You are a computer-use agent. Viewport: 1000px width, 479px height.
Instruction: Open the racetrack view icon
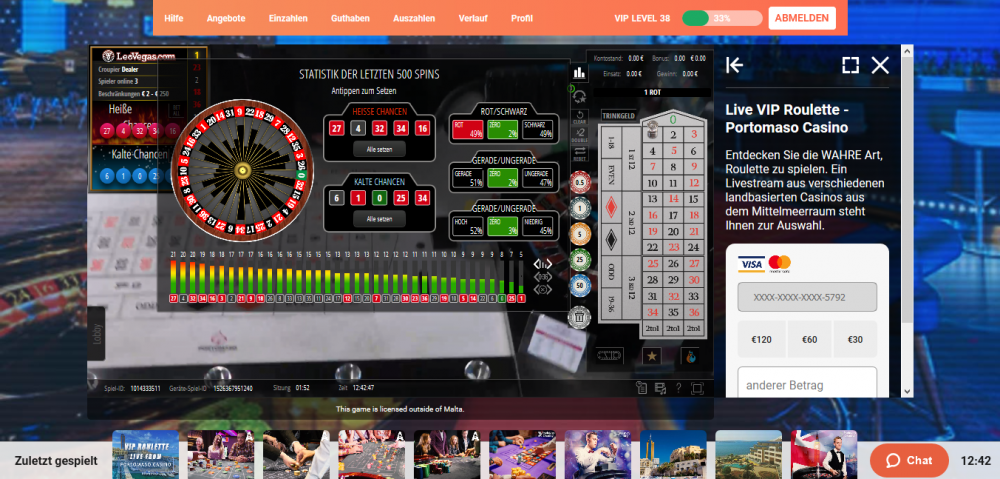point(609,356)
